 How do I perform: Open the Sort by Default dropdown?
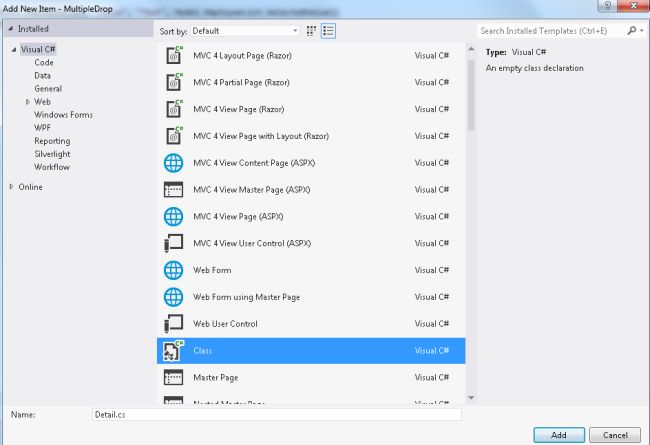point(245,31)
